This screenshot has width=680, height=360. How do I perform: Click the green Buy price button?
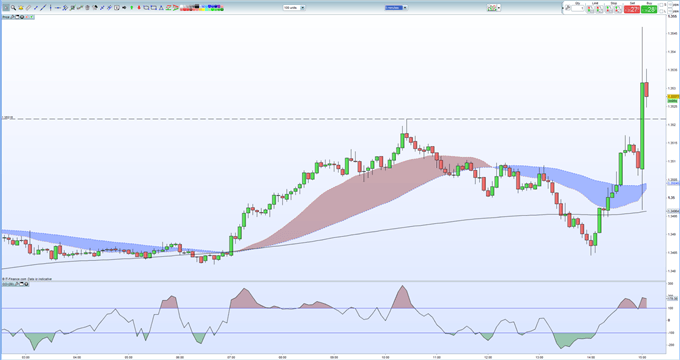649,9
